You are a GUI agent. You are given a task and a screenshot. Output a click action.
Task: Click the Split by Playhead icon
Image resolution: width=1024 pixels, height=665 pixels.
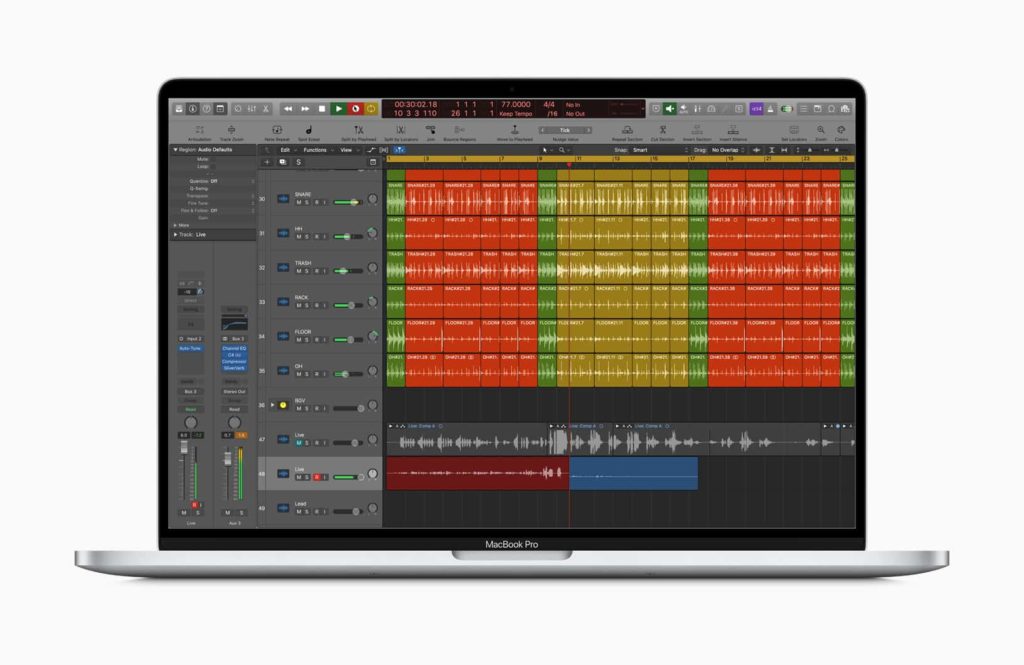(360, 130)
